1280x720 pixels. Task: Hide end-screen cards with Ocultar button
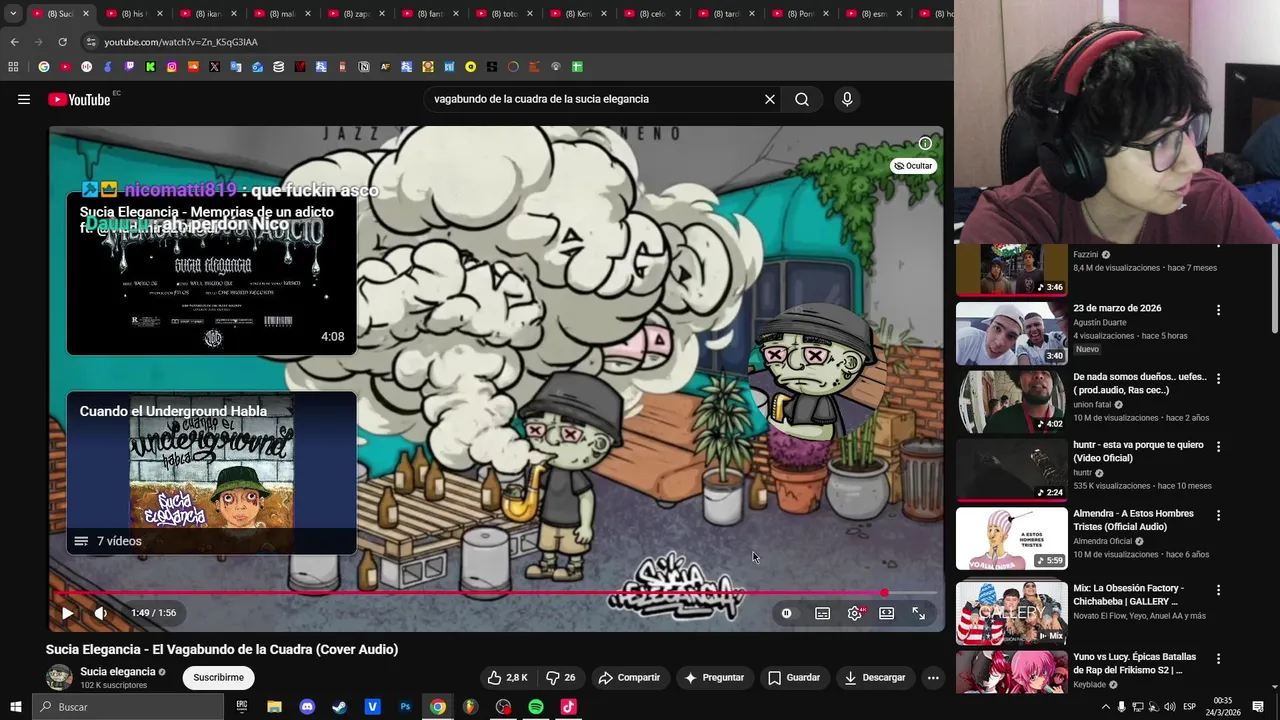(913, 166)
